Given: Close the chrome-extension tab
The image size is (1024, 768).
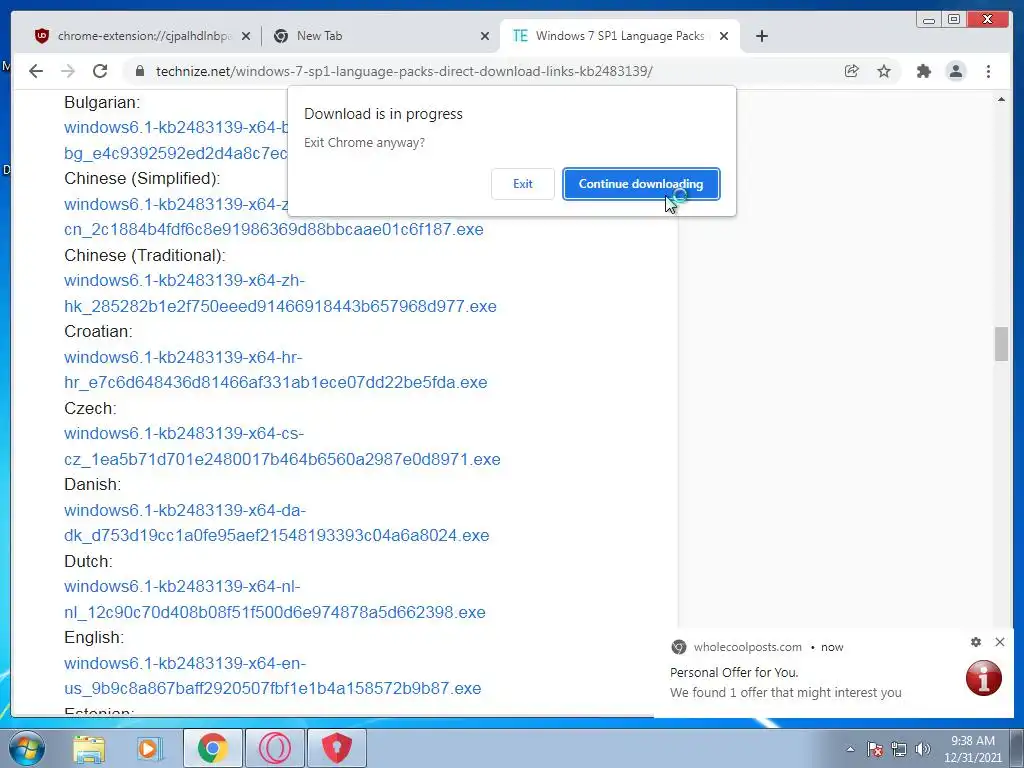Looking at the screenshot, I should (246, 36).
